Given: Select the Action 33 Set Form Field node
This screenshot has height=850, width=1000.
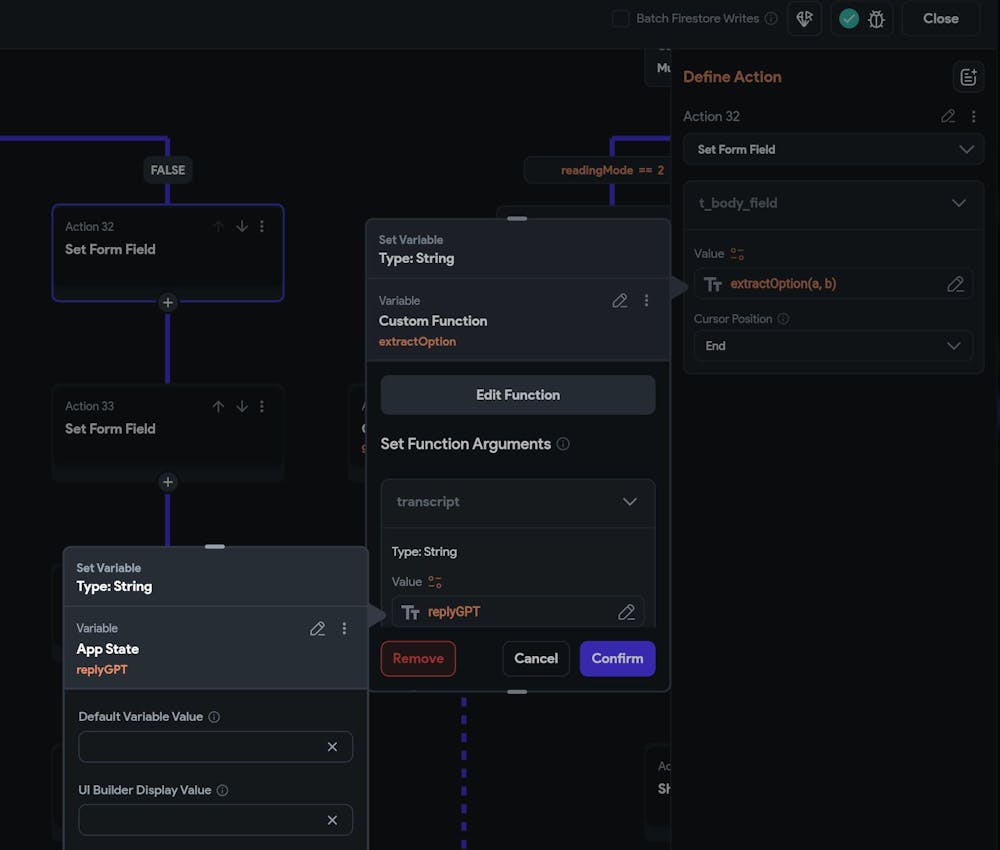Looking at the screenshot, I should pyautogui.click(x=168, y=432).
